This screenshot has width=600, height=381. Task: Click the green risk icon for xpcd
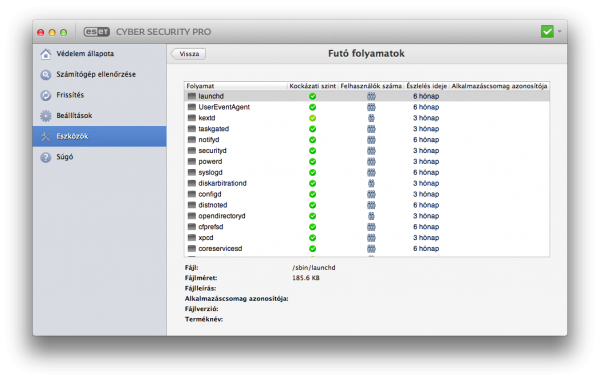(313, 238)
